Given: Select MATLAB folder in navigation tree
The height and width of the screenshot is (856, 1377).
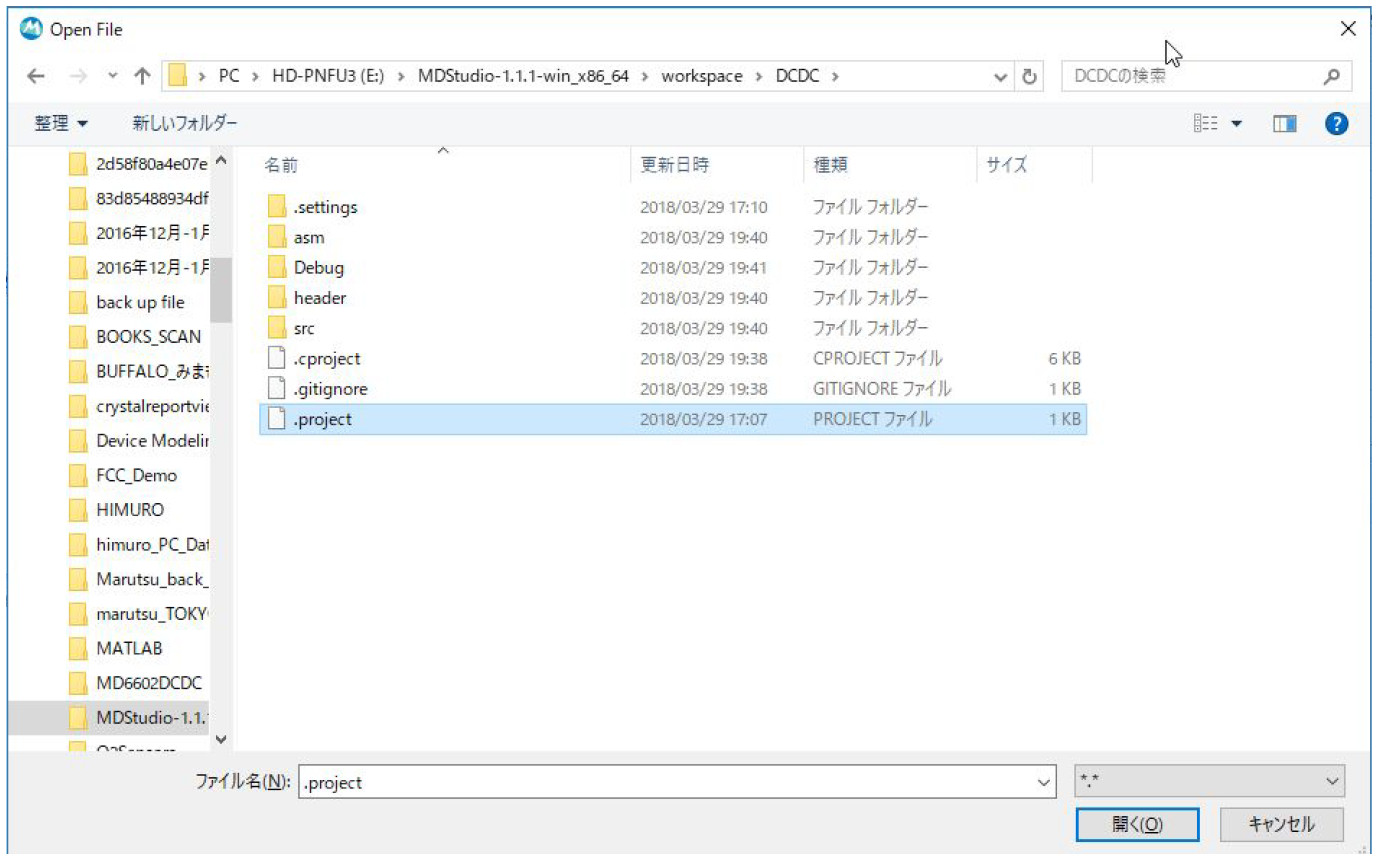Looking at the screenshot, I should pyautogui.click(x=129, y=648).
